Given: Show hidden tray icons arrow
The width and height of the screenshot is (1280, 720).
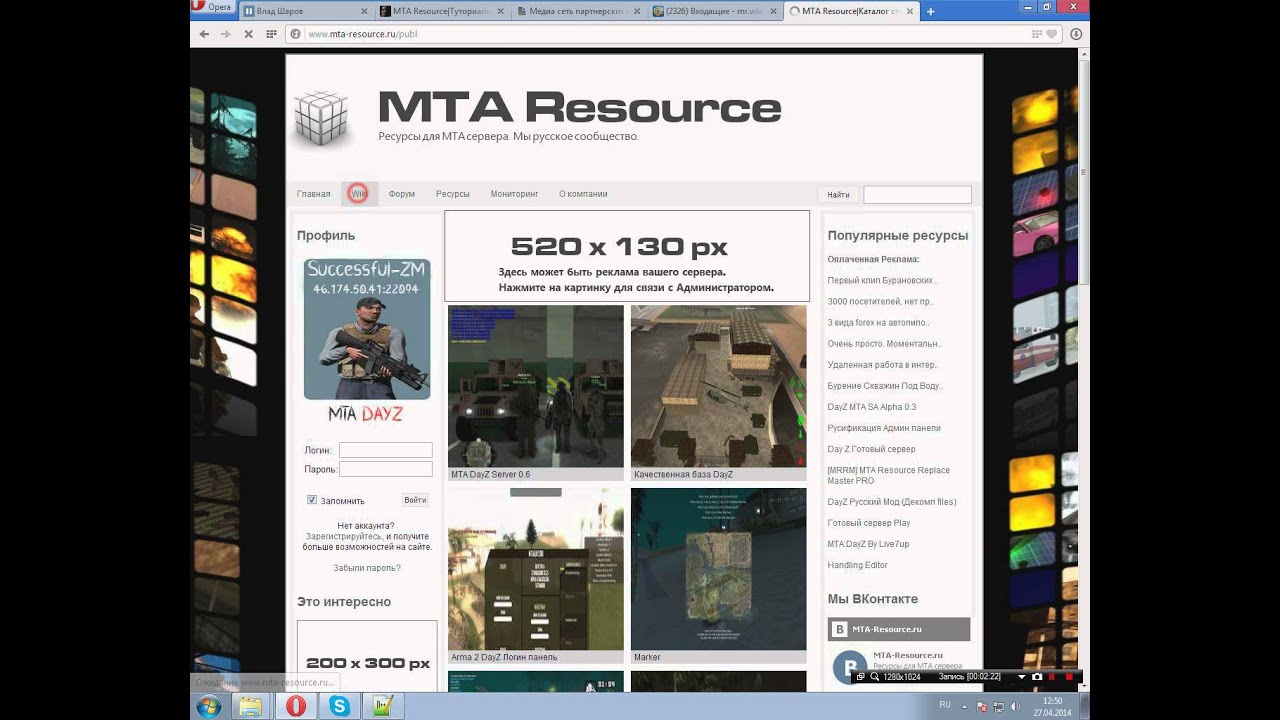Looking at the screenshot, I should coord(962,706).
